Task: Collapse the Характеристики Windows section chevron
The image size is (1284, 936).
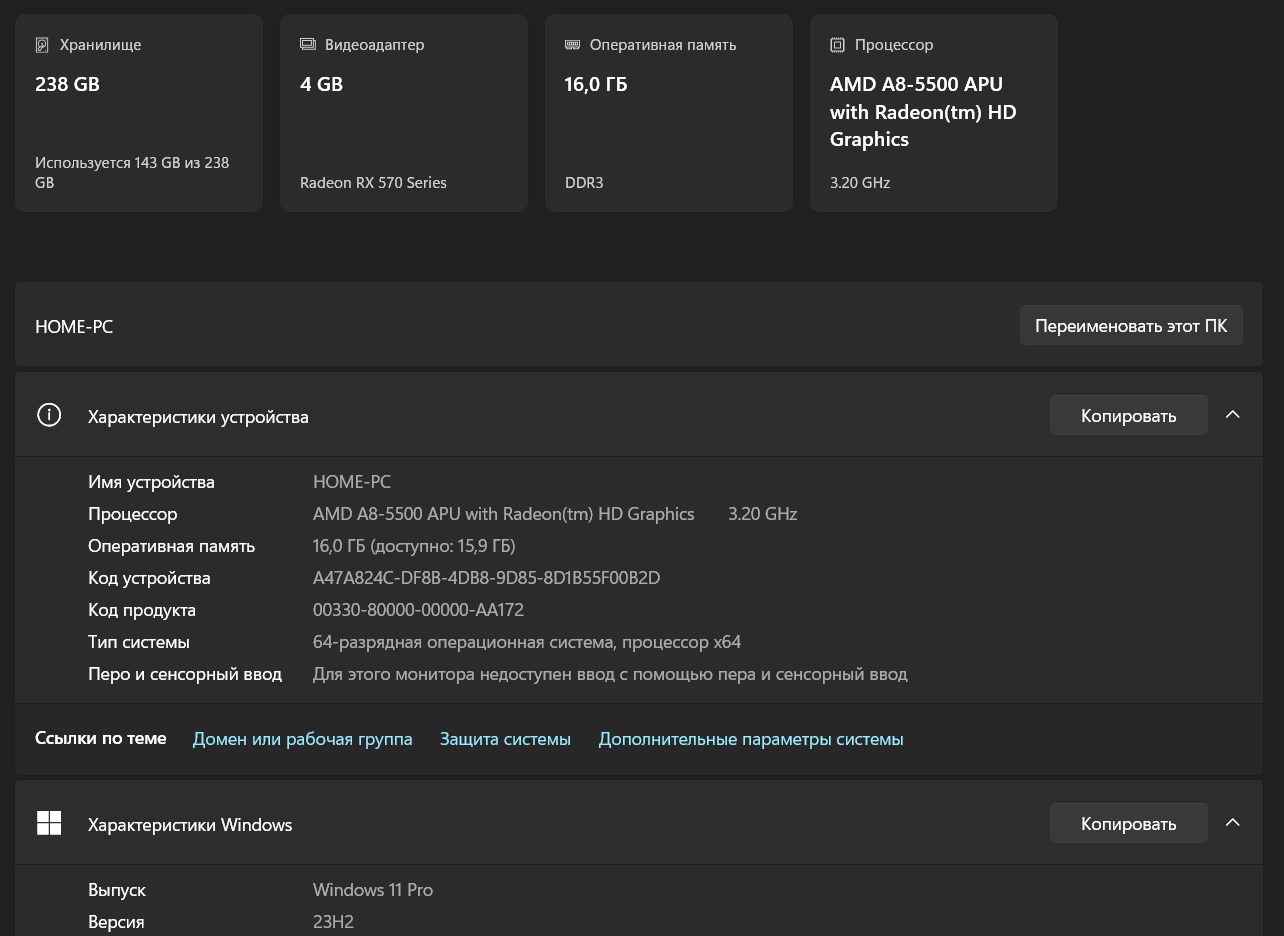Action: click(x=1233, y=823)
